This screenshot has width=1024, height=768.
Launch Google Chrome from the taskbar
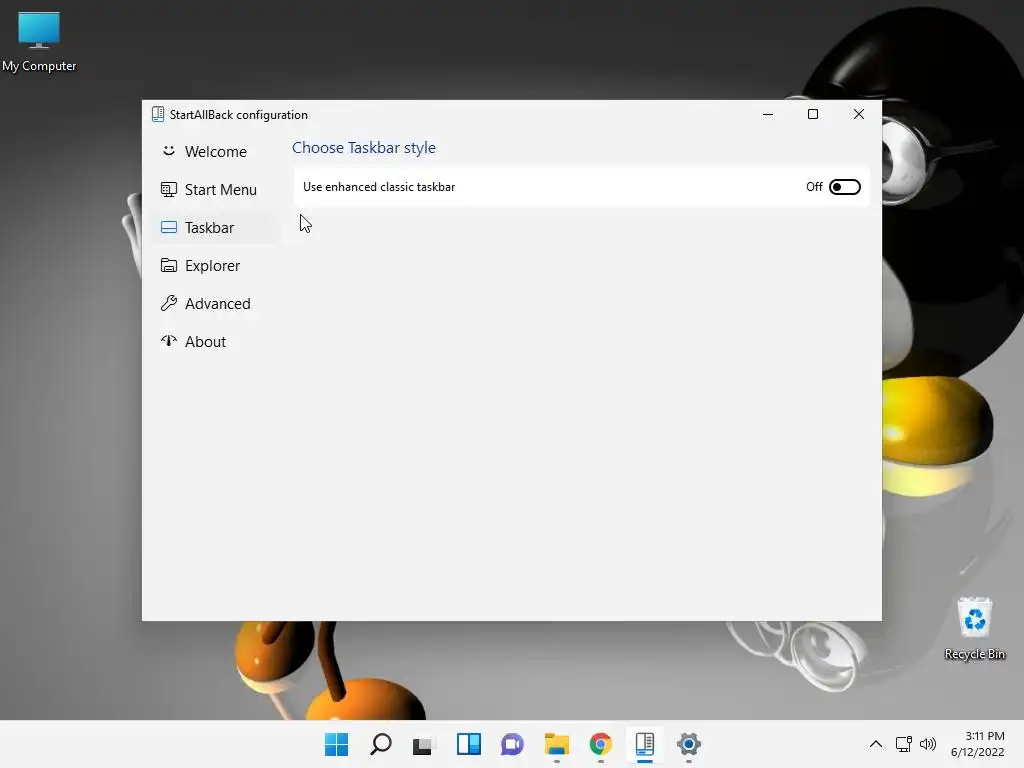pyautogui.click(x=601, y=744)
